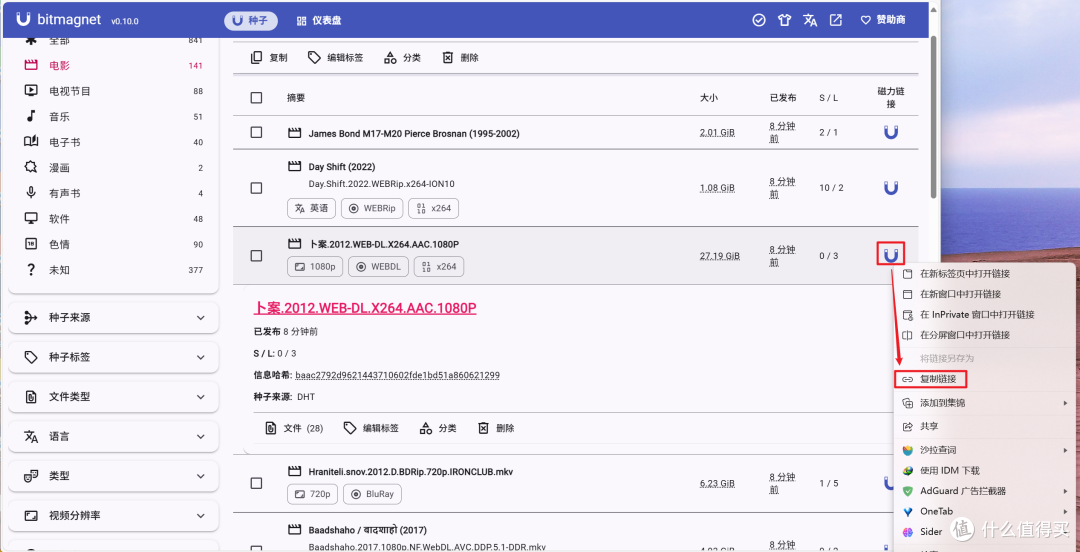
Task: Select the 漫画 comics category
Action: [x=114, y=167]
